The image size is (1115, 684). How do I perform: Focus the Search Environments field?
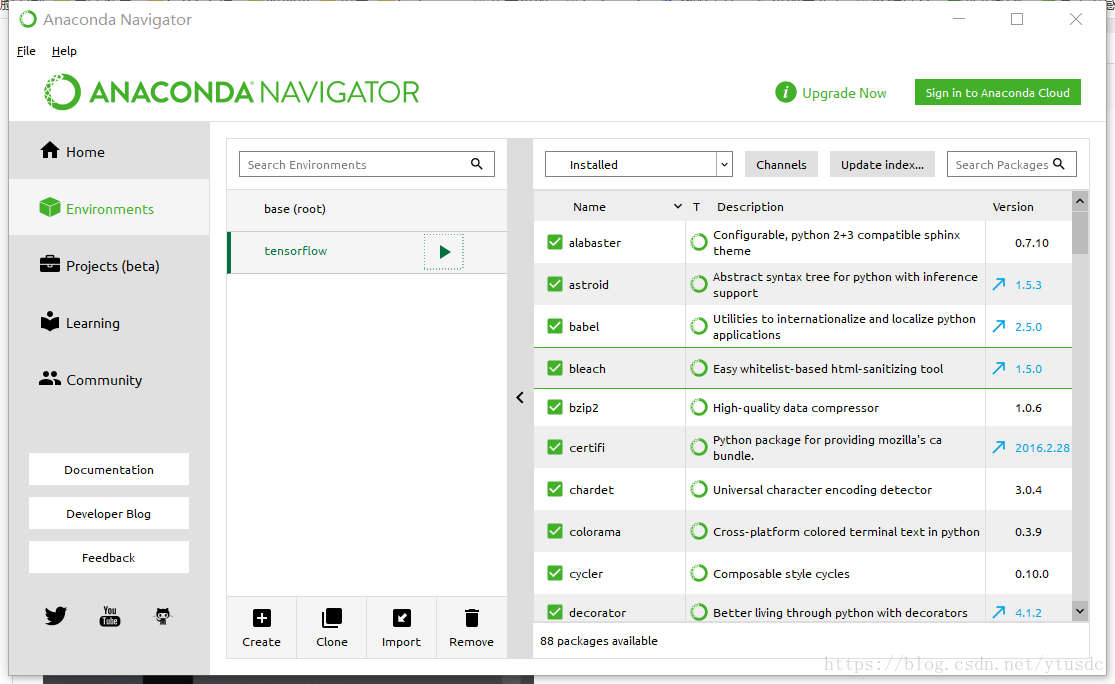pos(367,164)
